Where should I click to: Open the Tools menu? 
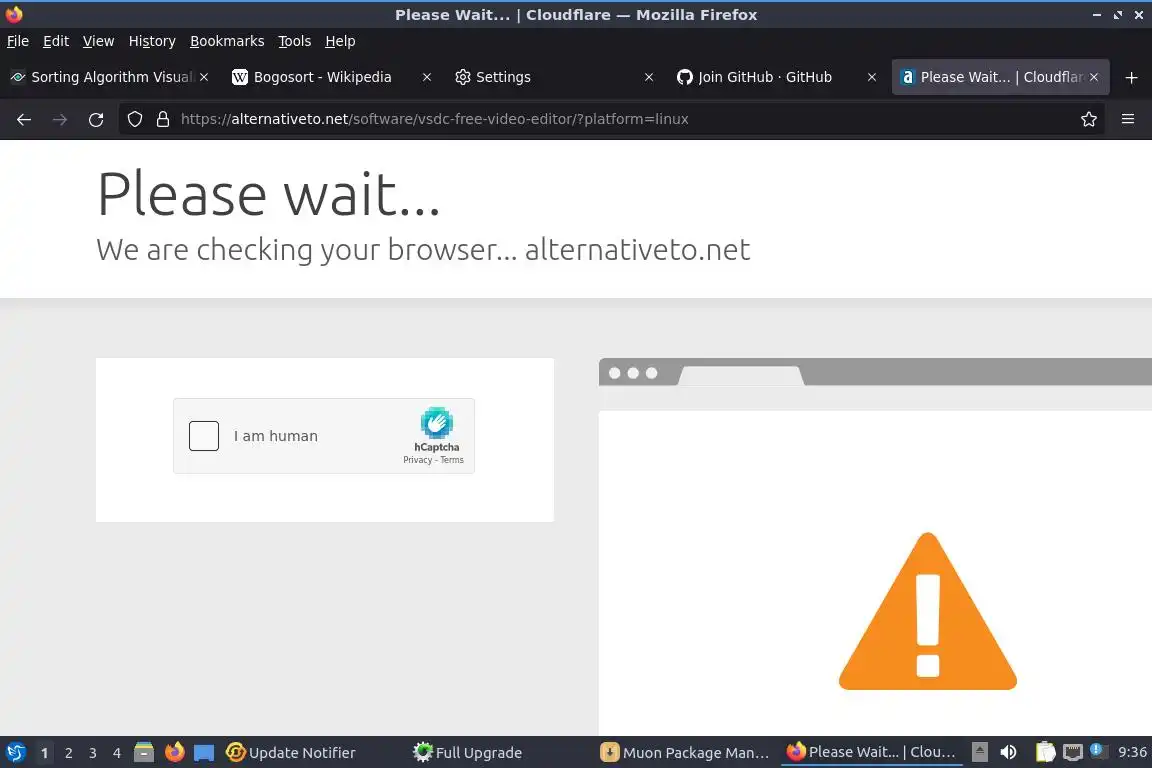click(x=295, y=41)
